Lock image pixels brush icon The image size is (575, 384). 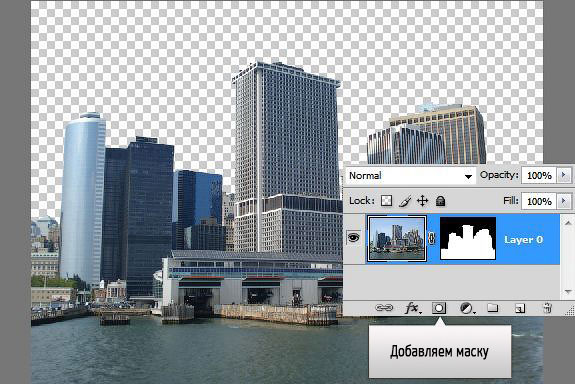405,201
